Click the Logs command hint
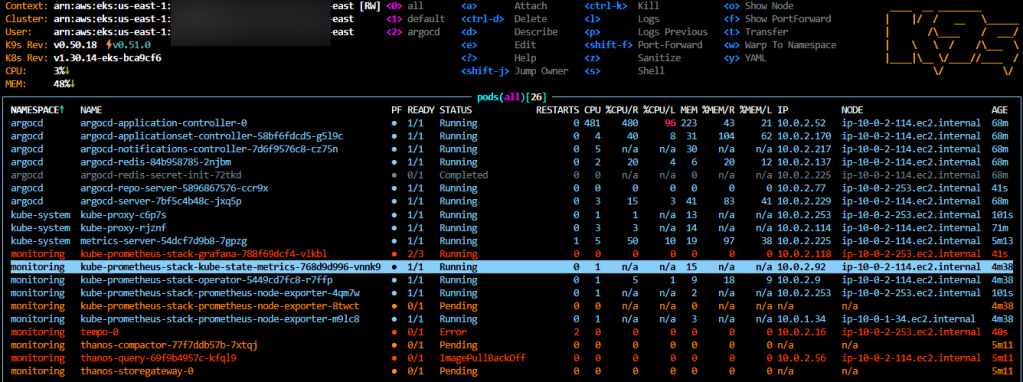This screenshot has width=1023, height=382. pyautogui.click(x=622, y=18)
